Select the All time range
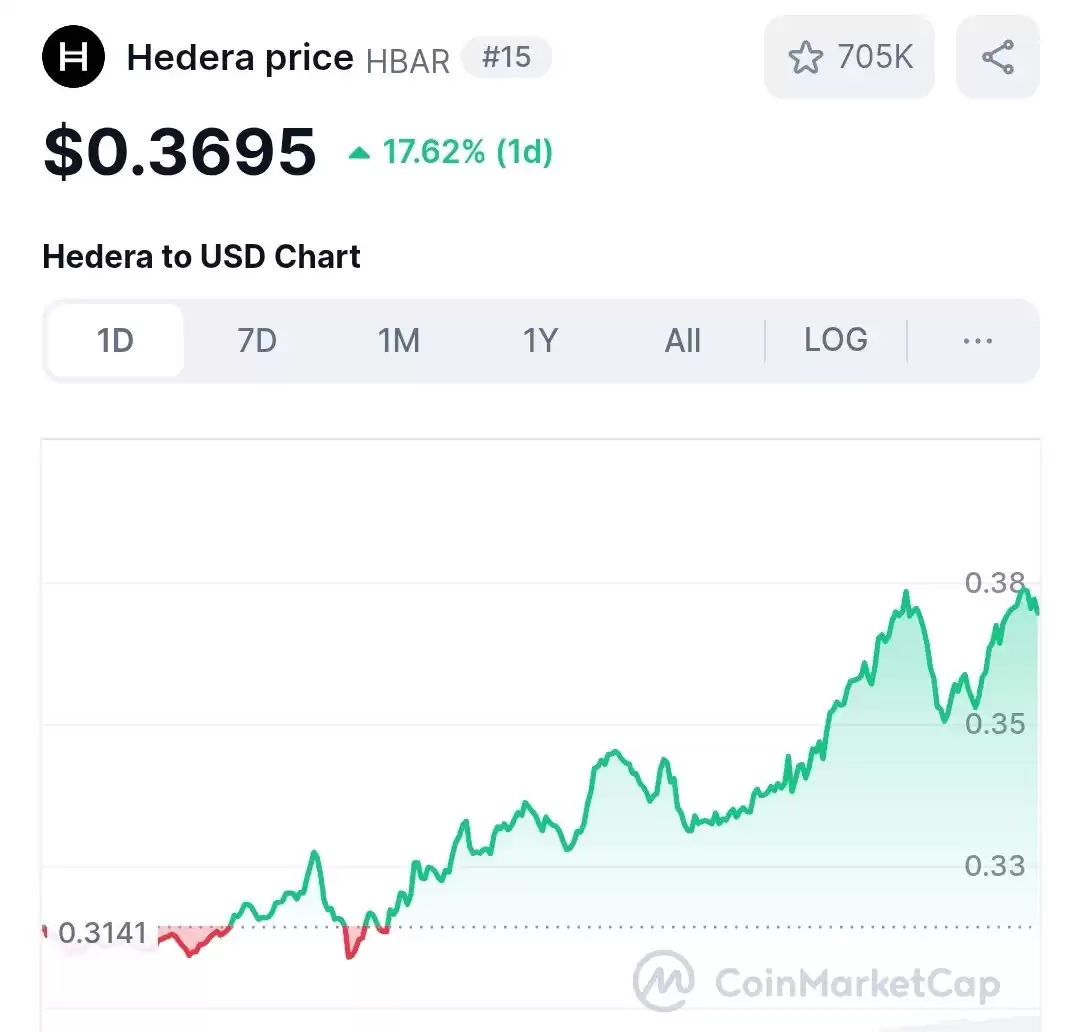This screenshot has width=1080, height=1032. click(683, 340)
